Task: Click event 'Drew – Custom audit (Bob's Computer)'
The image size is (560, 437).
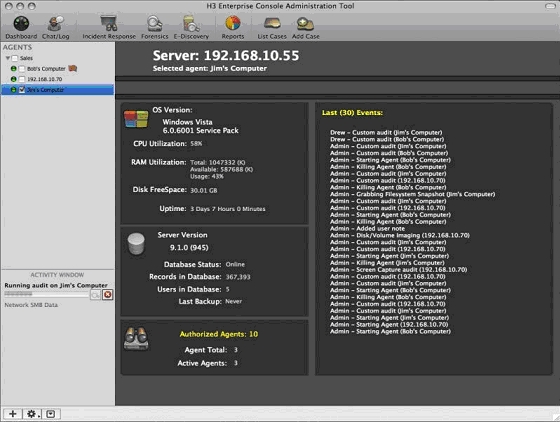Action: (387, 139)
